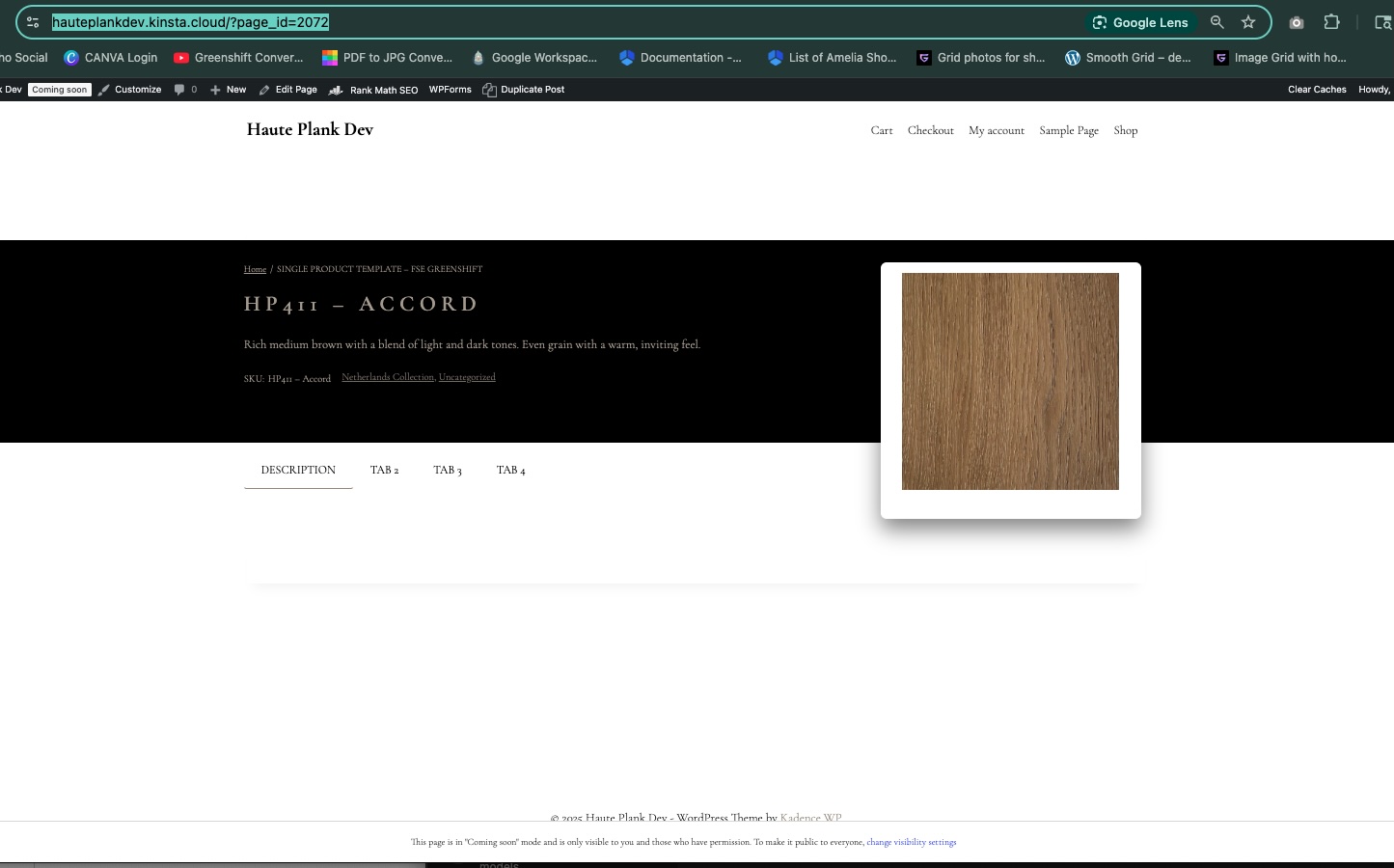Select the DESCRIPTION tab

[x=298, y=470]
